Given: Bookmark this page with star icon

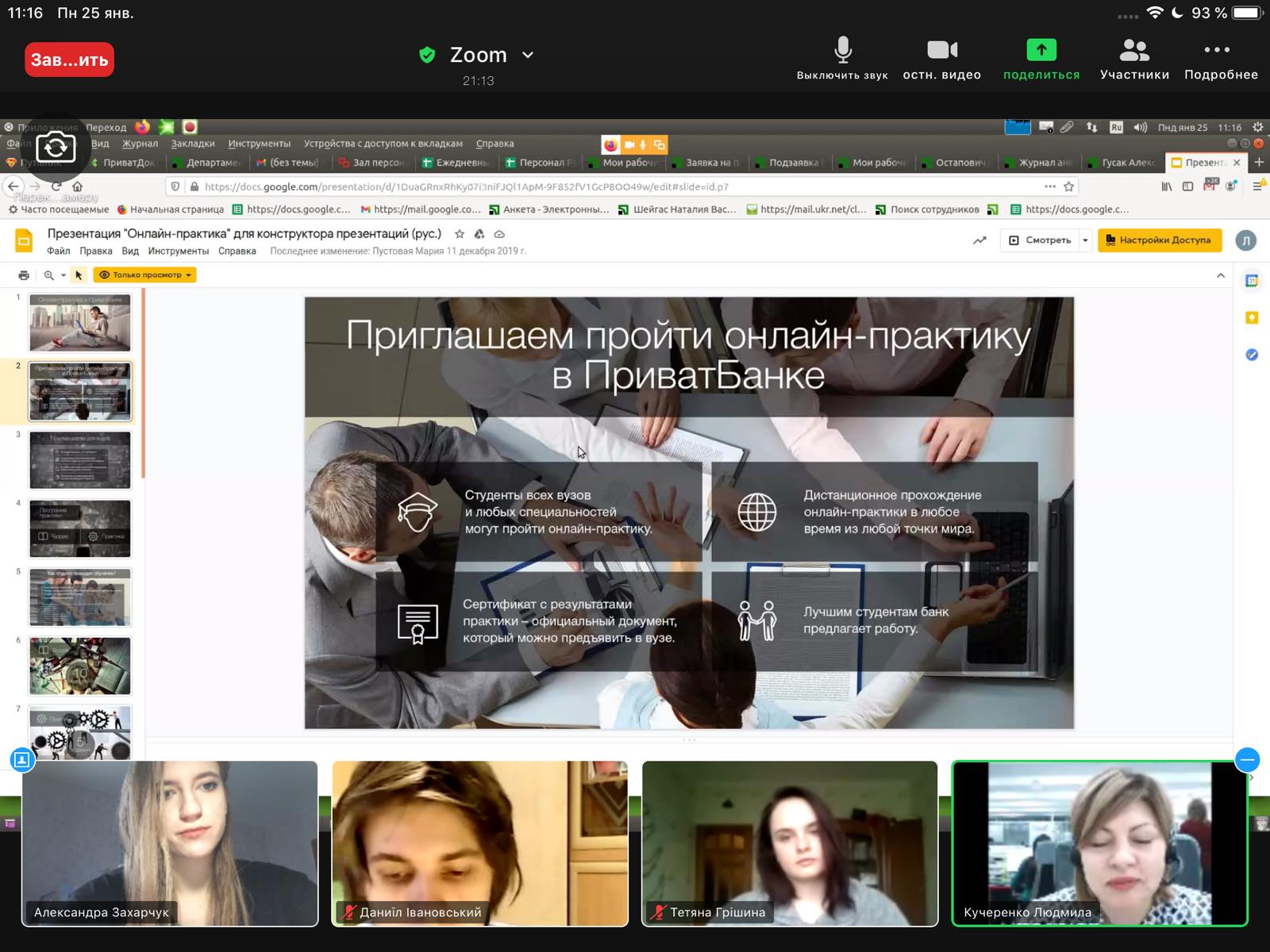Looking at the screenshot, I should (1068, 186).
